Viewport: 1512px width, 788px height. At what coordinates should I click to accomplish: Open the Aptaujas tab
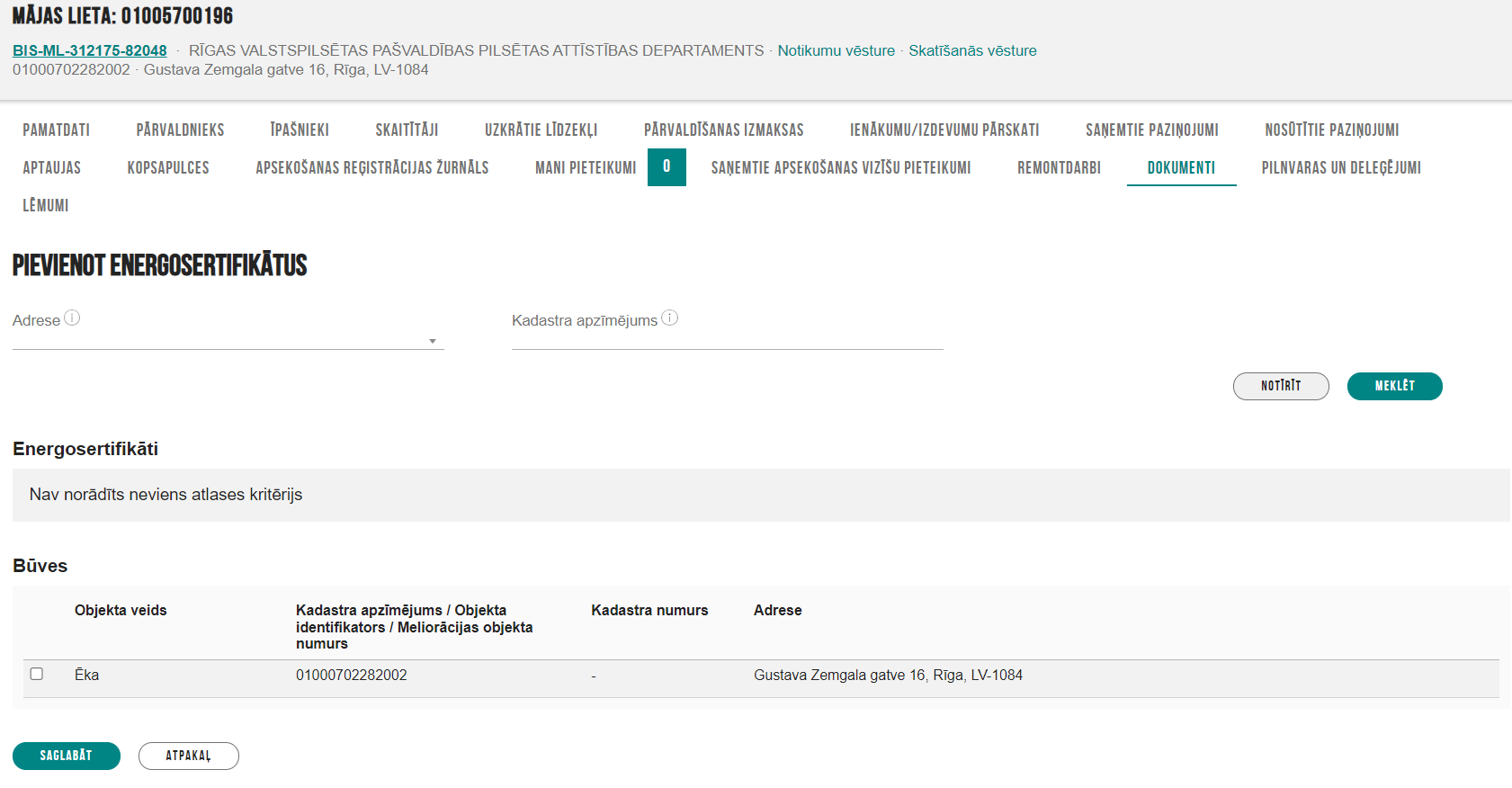[x=52, y=167]
